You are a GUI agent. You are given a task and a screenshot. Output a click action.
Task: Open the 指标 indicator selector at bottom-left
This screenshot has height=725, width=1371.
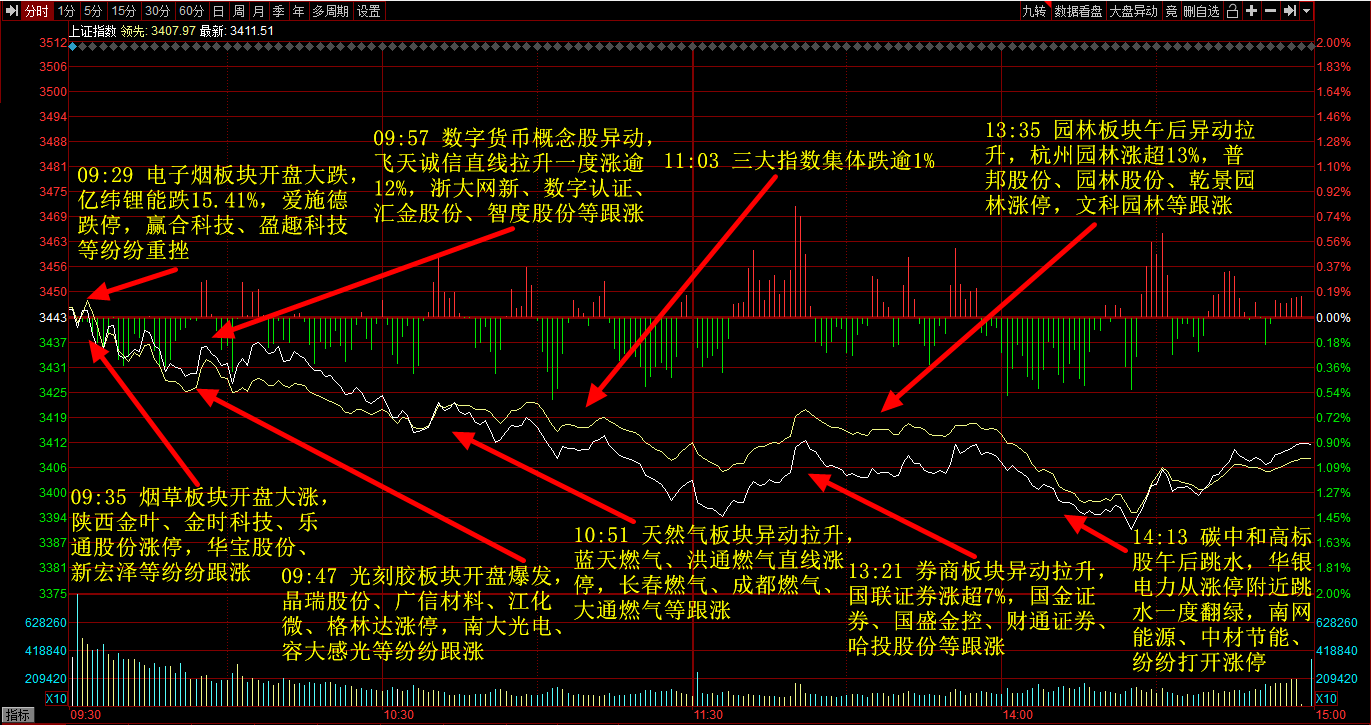pyautogui.click(x=17, y=714)
